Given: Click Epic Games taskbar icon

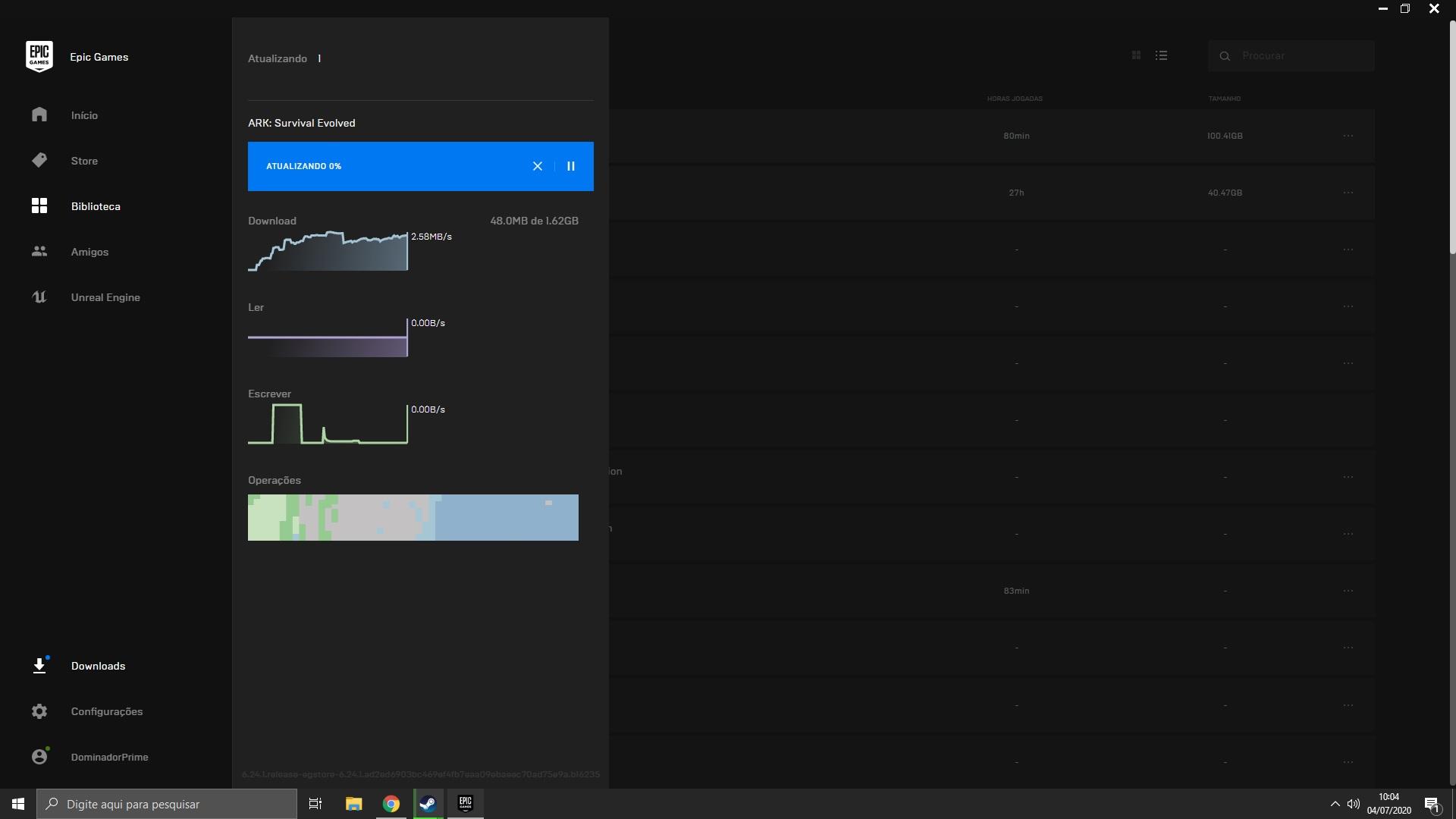Looking at the screenshot, I should pyautogui.click(x=466, y=804).
